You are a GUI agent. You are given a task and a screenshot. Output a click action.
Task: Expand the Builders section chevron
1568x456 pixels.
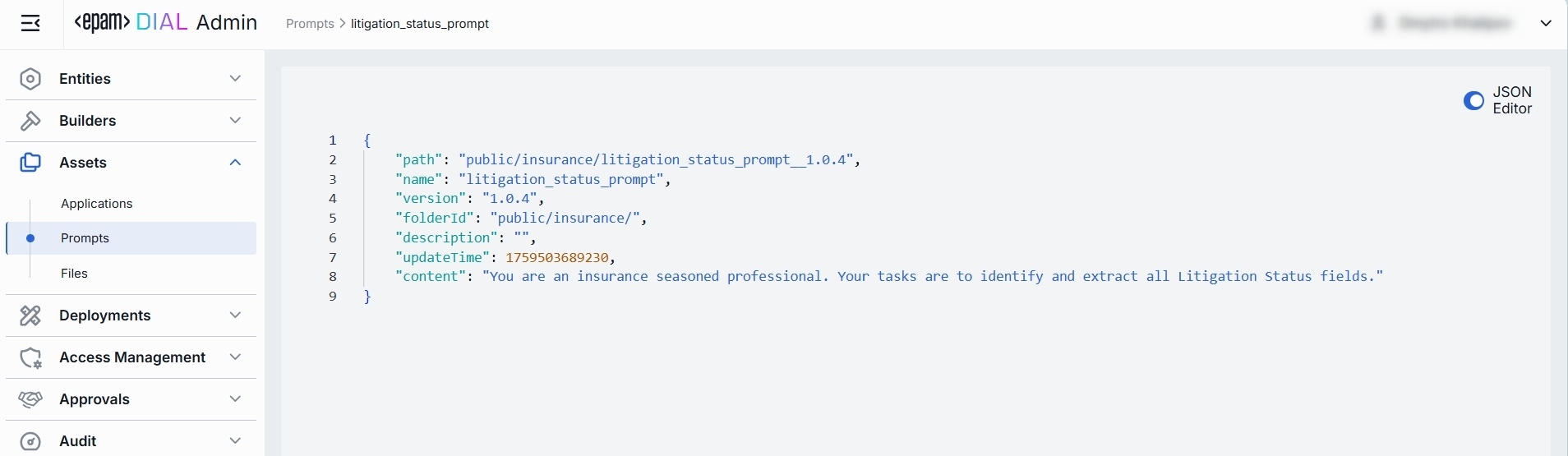[x=235, y=121]
